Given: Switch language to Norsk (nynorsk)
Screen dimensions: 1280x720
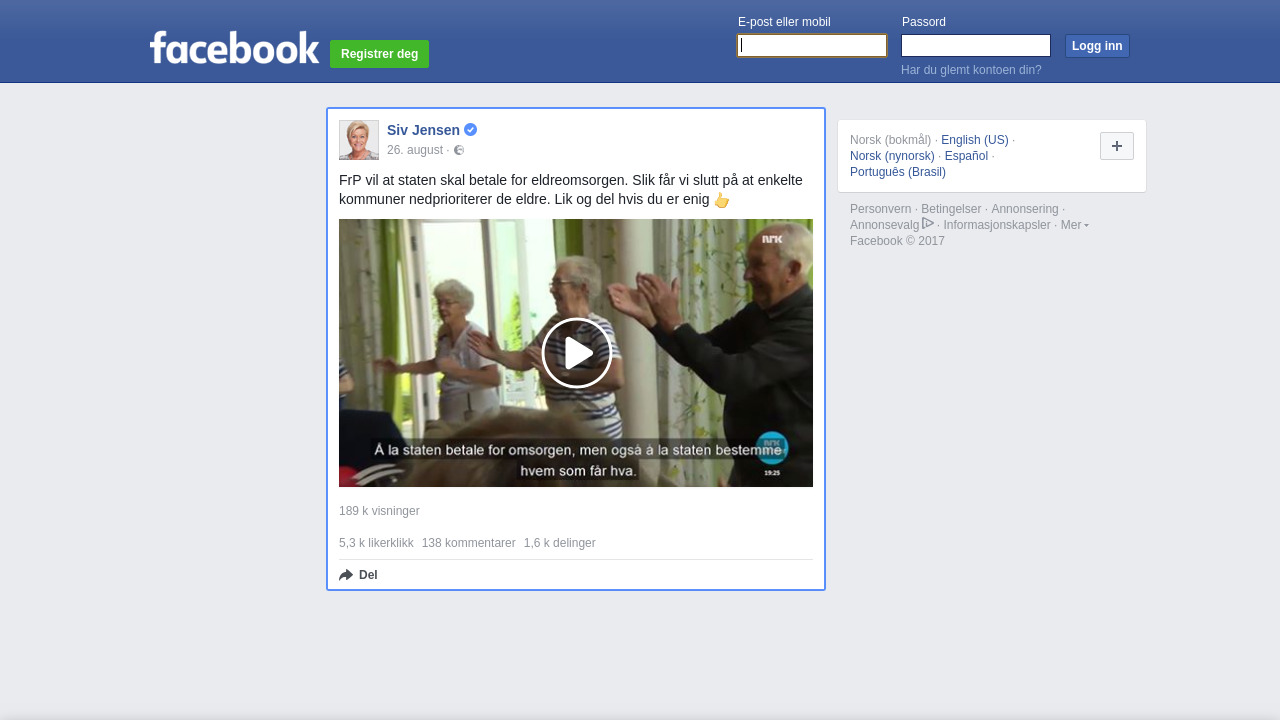Looking at the screenshot, I should tap(892, 156).
